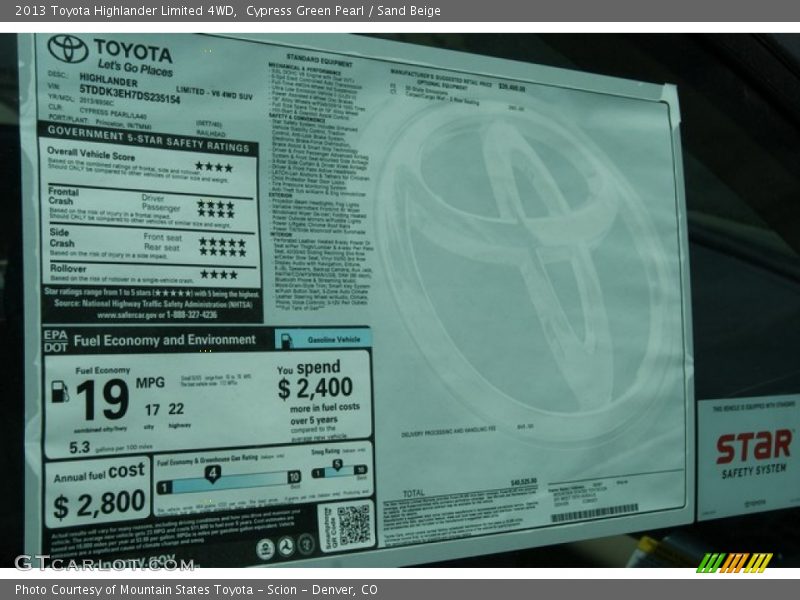Click the fuel pump icon beside 19 MPG

pos(60,392)
